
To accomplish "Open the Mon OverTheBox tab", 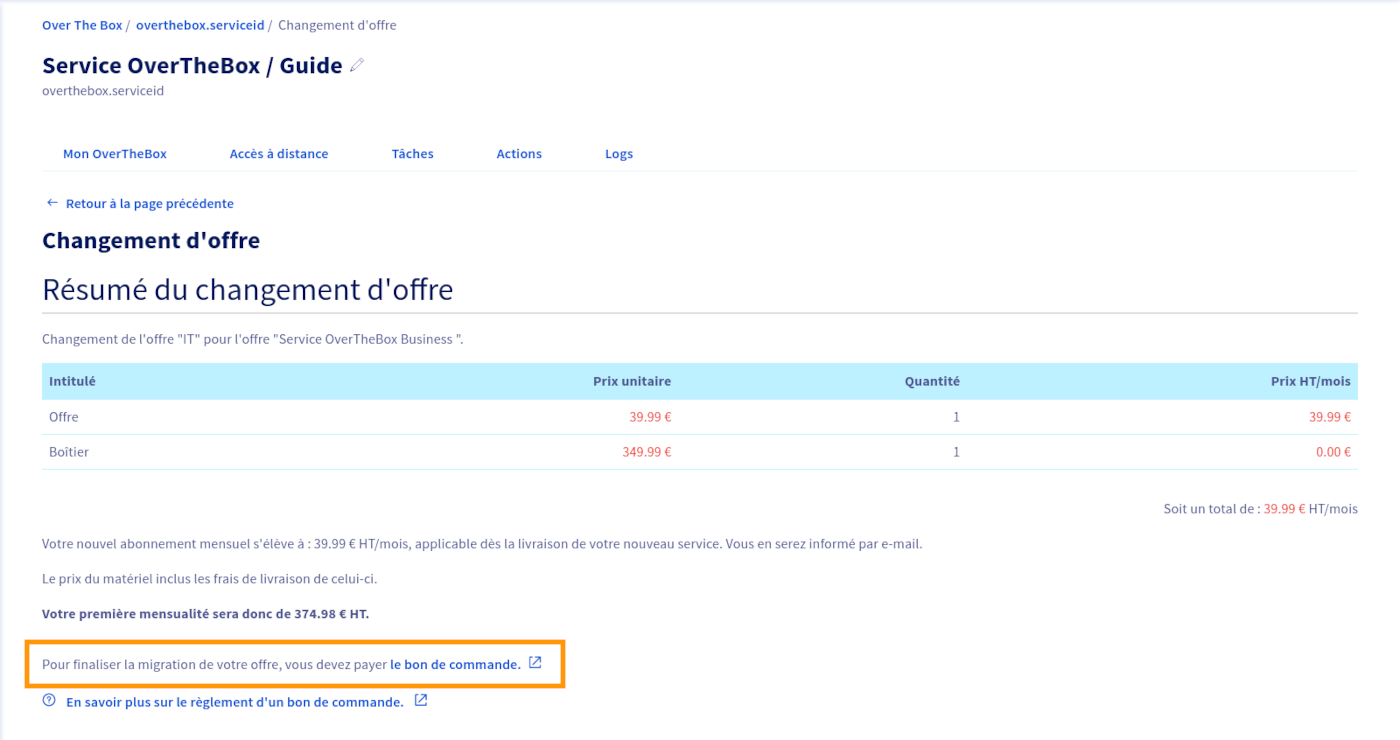I will [115, 154].
